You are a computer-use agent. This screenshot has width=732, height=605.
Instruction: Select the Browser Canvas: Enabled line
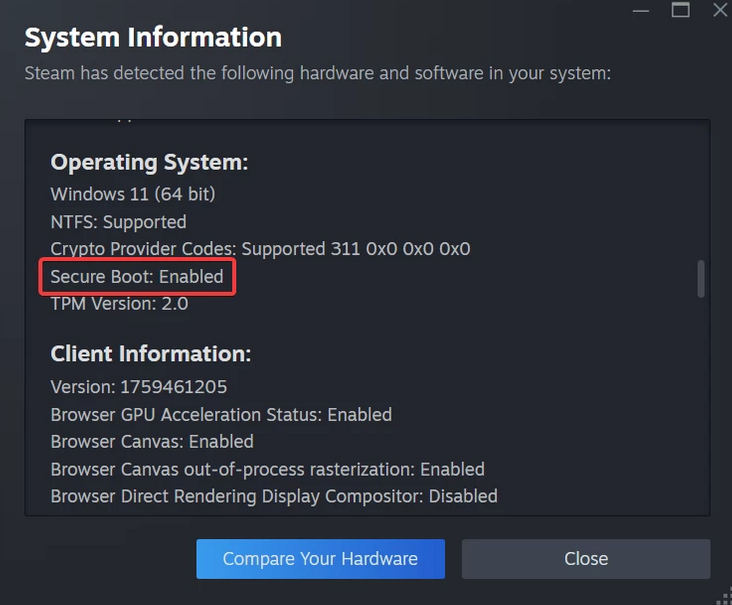[x=152, y=441]
